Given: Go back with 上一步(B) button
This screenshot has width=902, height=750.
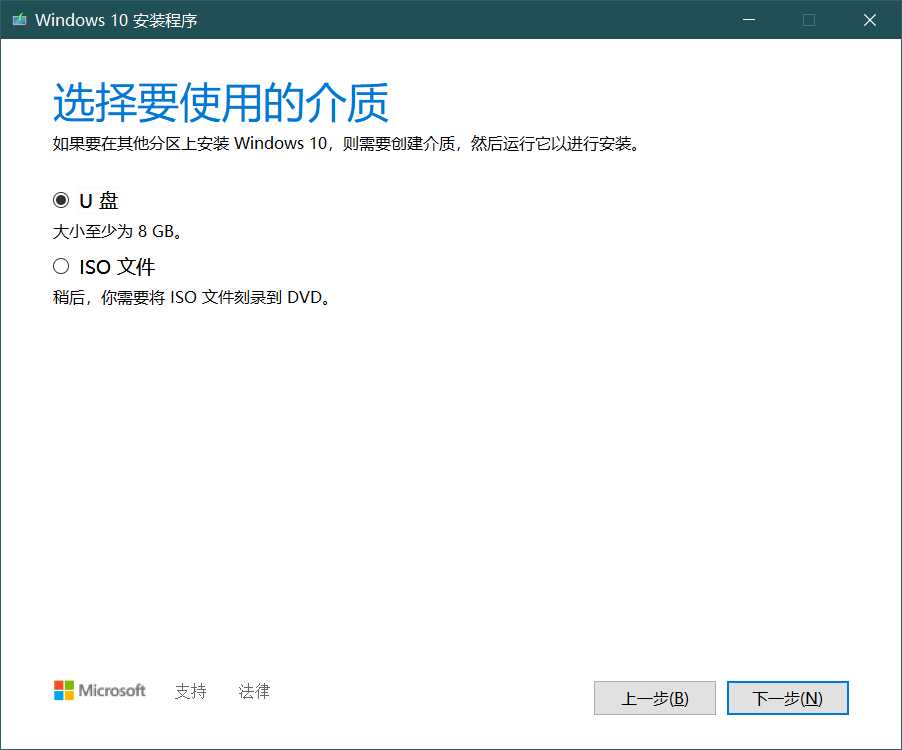Looking at the screenshot, I should coord(655,698).
